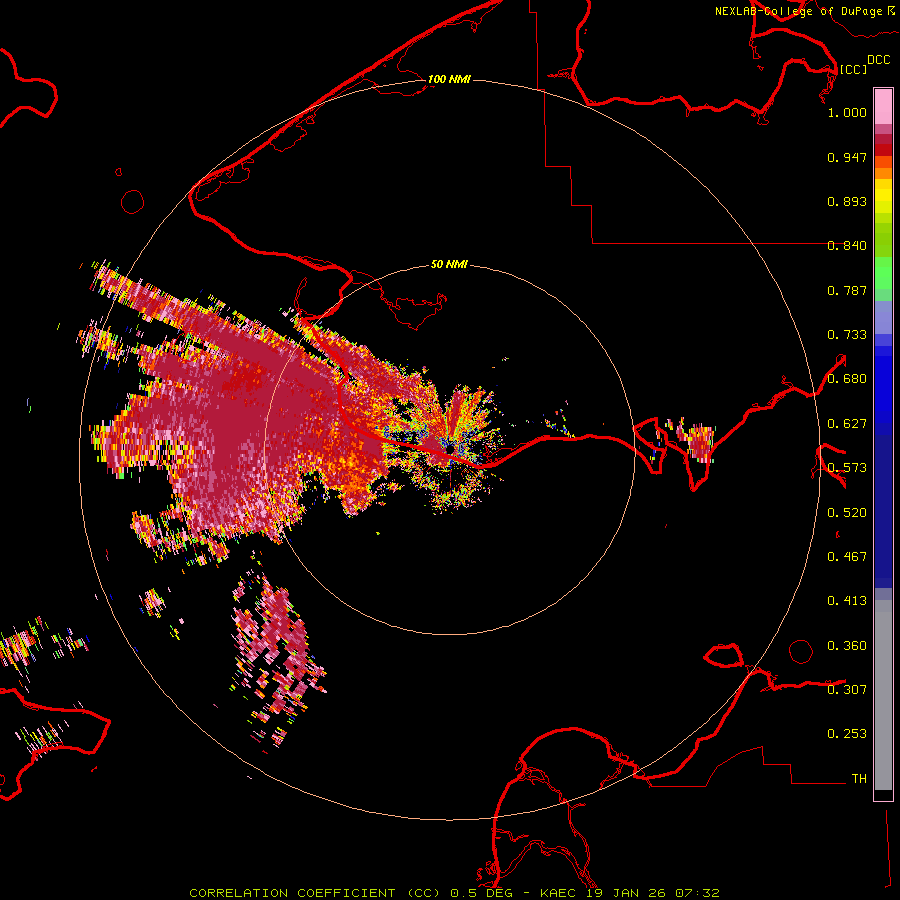Select the 0.573 scale value
This screenshot has height=900, width=900.
pos(847,468)
